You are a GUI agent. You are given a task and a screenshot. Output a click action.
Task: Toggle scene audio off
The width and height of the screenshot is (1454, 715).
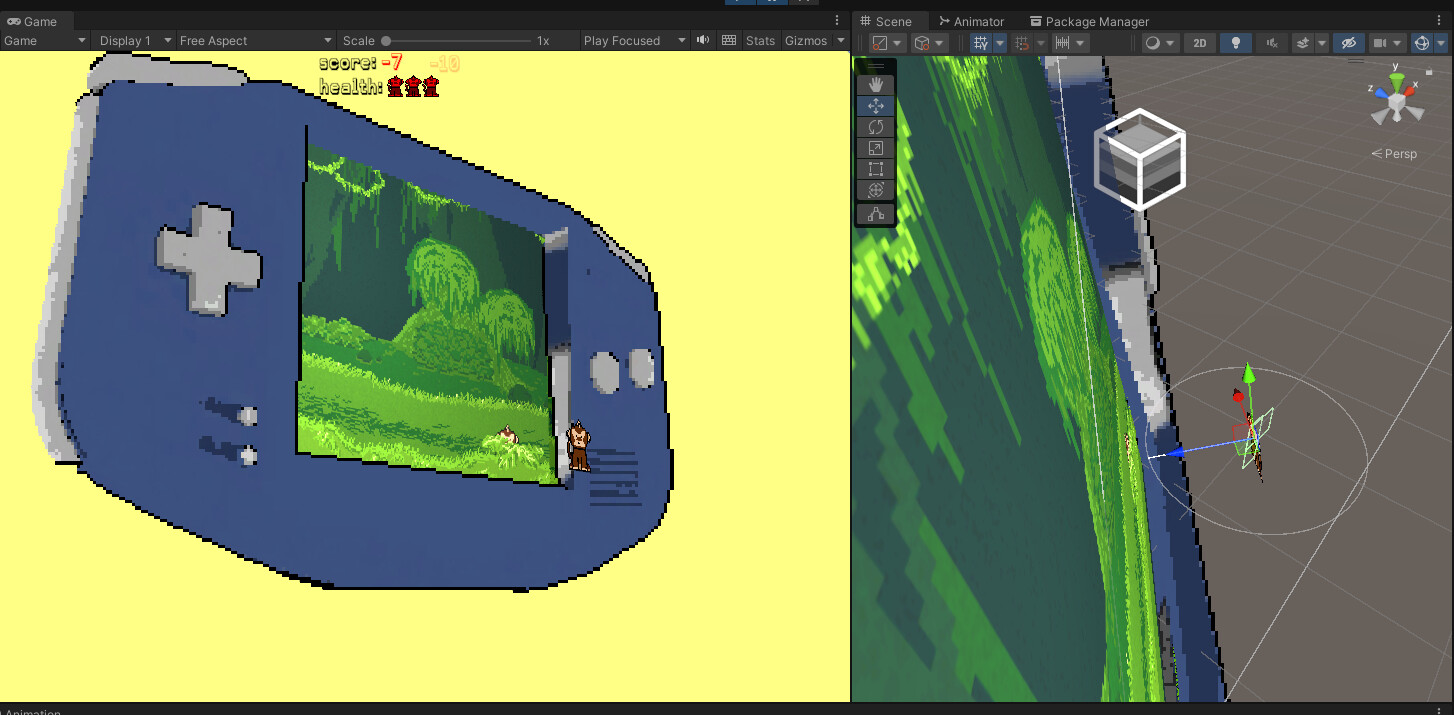coord(1270,42)
